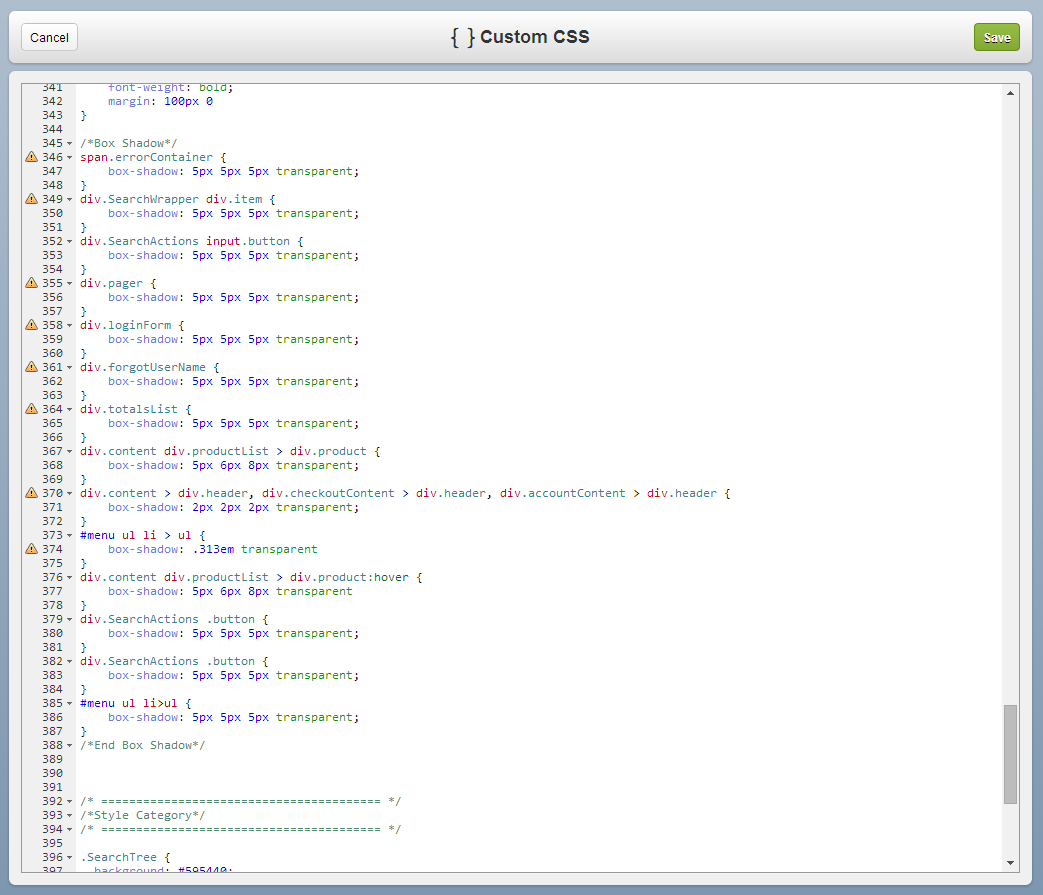
Task: Fold the div.forgotUserName block at line 361
Action: pos(69,367)
